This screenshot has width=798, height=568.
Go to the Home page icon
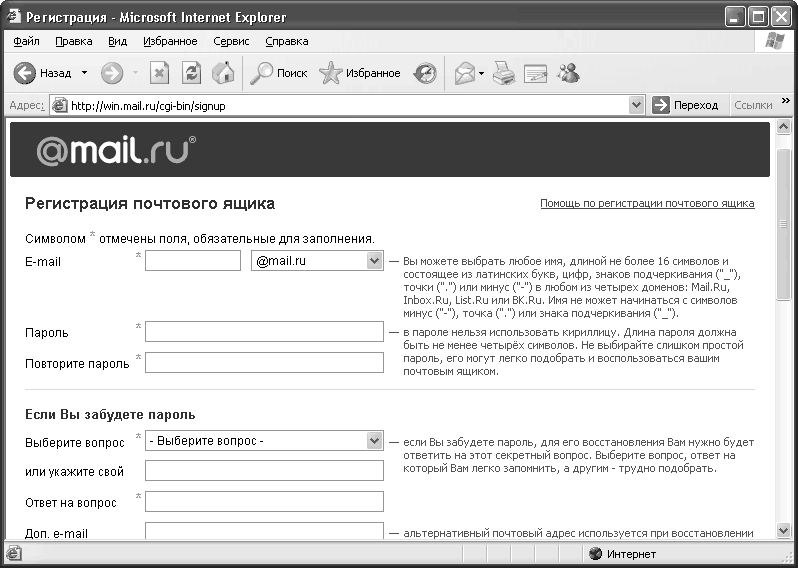click(x=223, y=73)
